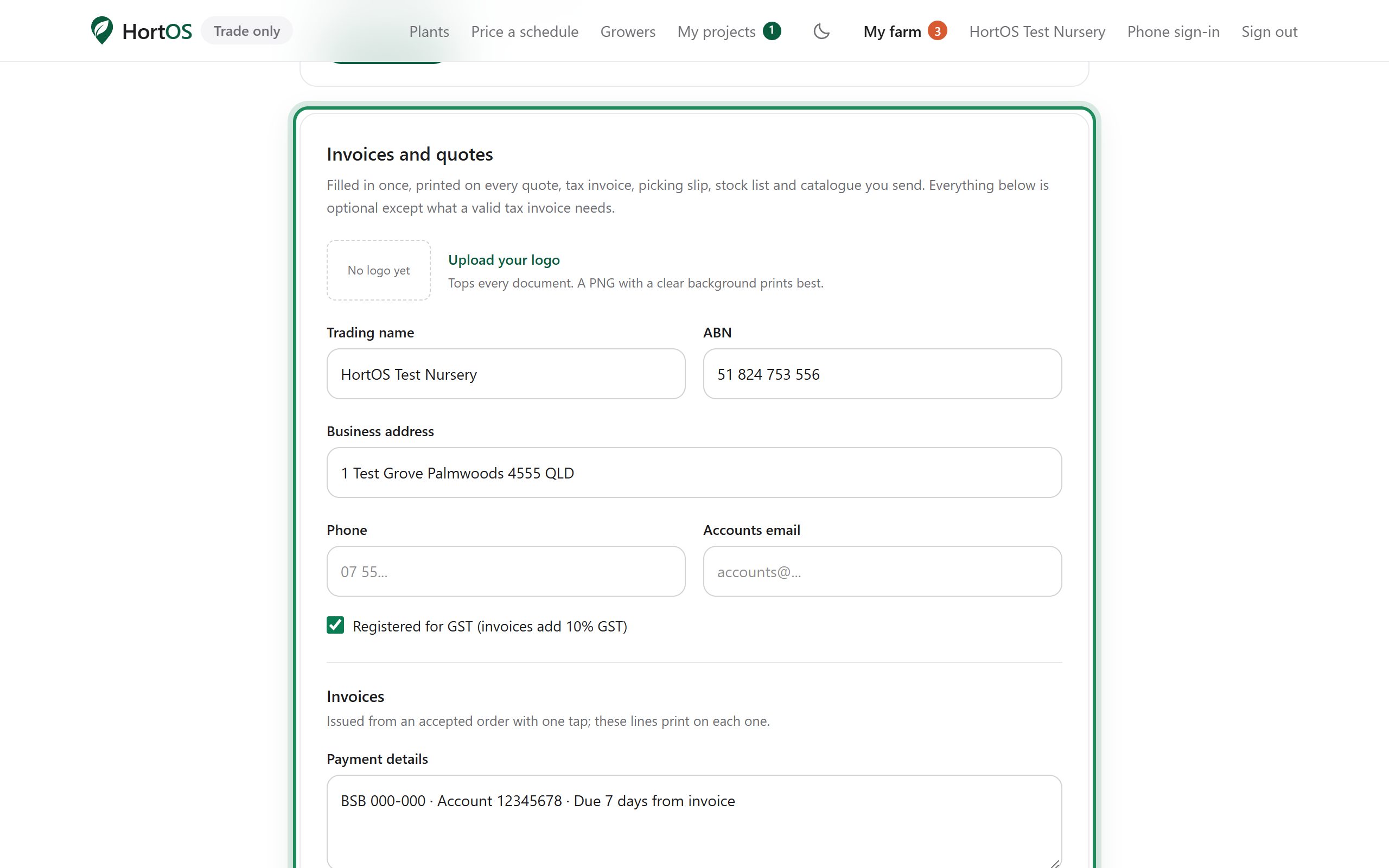The height and width of the screenshot is (868, 1389).
Task: Open Phone sign-in link
Action: [x=1173, y=31]
